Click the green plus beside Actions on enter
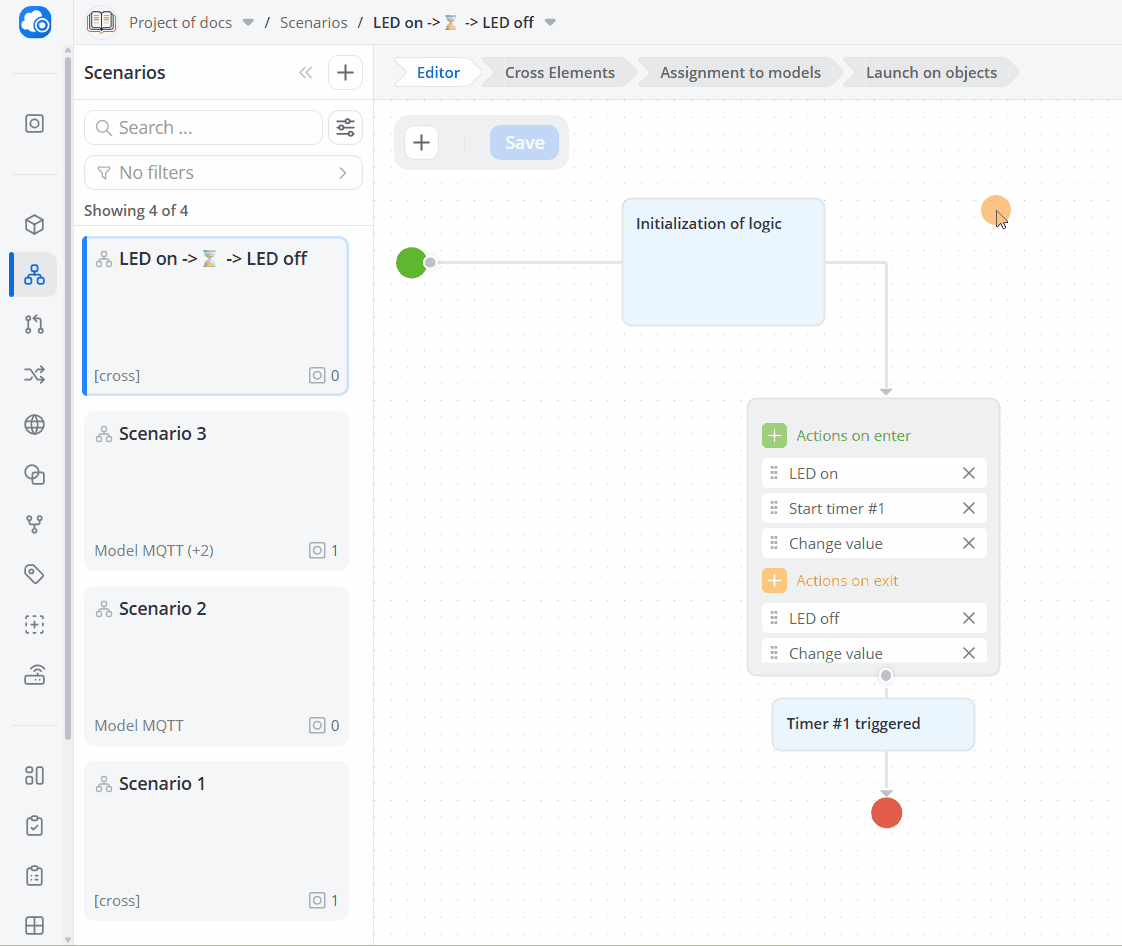 tap(774, 435)
